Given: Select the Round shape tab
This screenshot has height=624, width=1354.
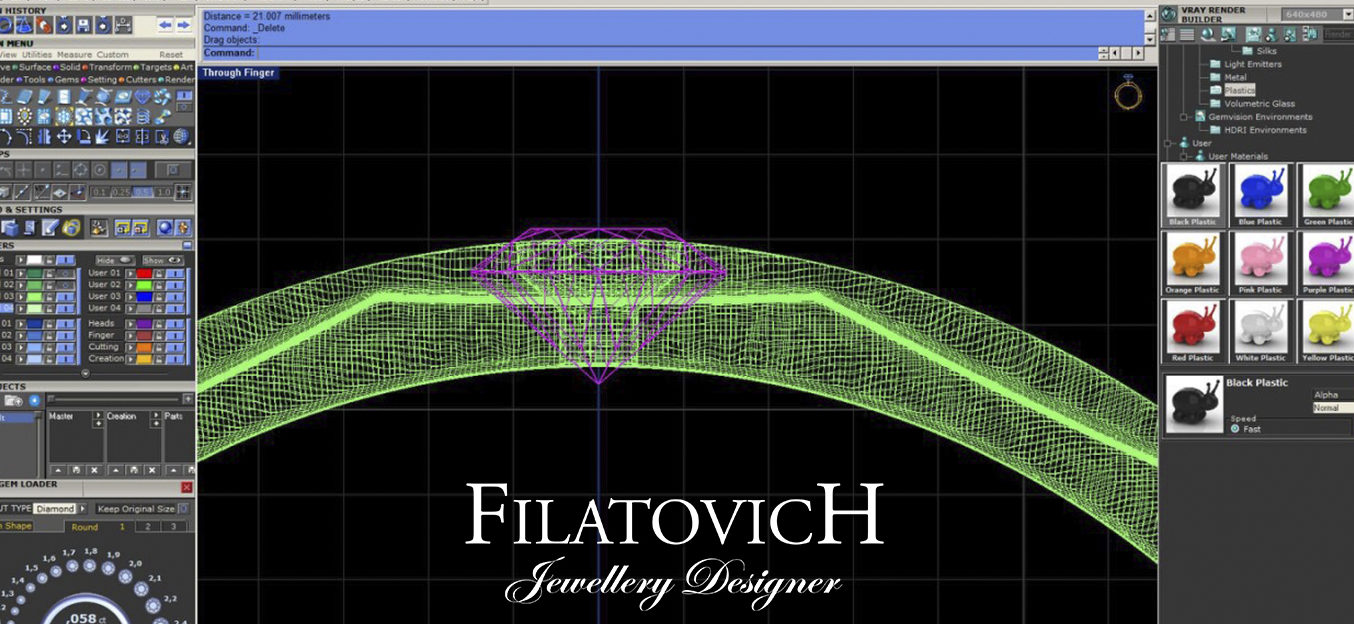Looking at the screenshot, I should point(85,527).
